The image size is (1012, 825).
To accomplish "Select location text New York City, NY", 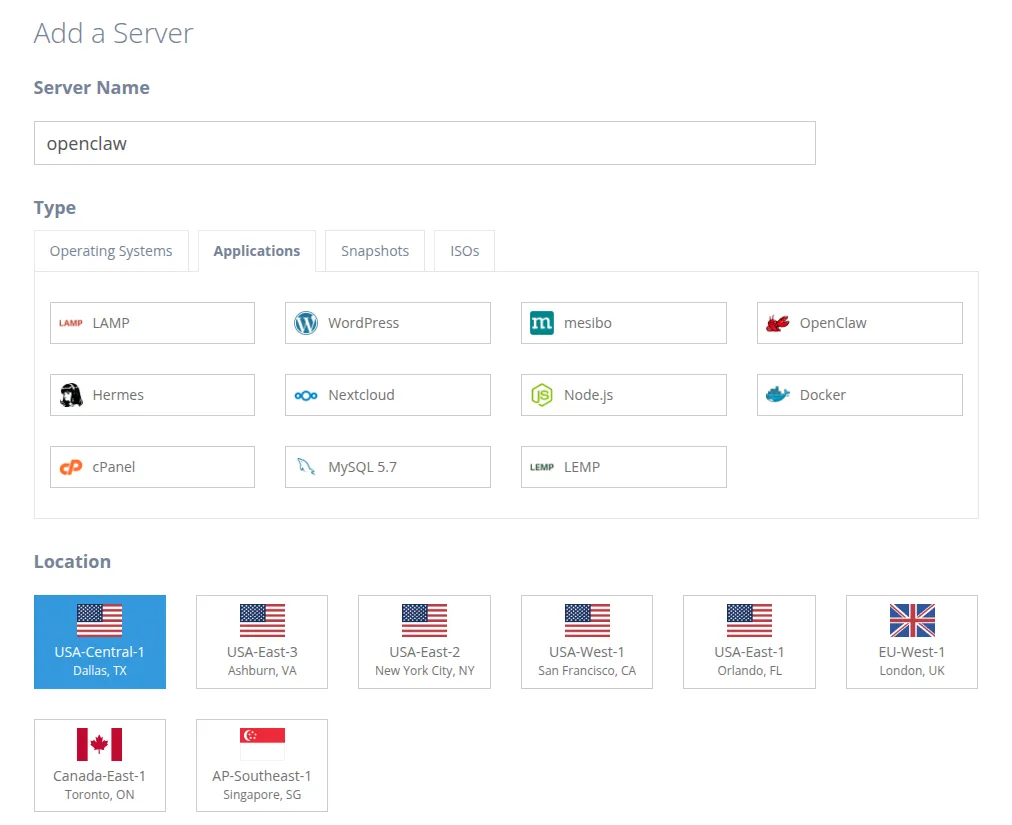I will [425, 671].
